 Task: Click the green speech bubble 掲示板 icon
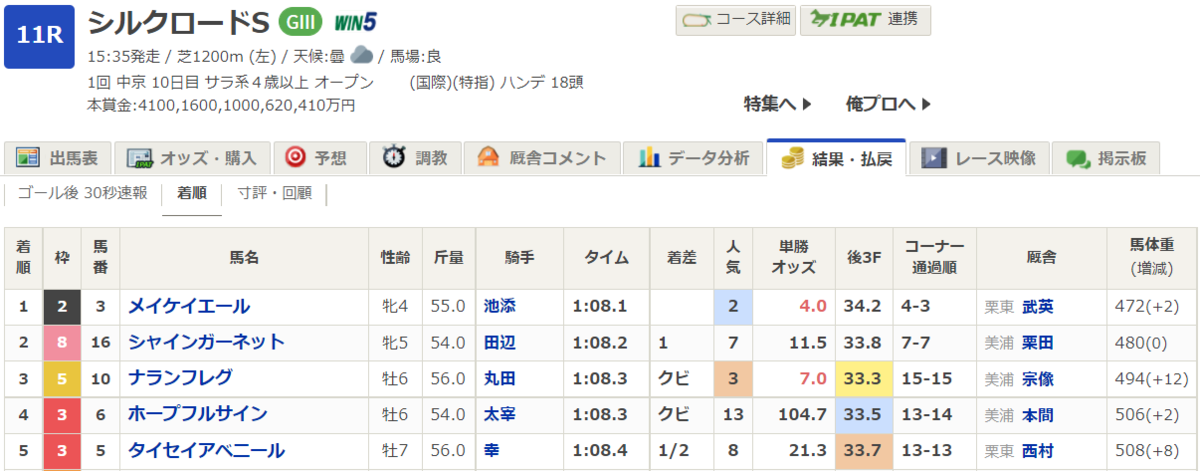[x=1077, y=158]
